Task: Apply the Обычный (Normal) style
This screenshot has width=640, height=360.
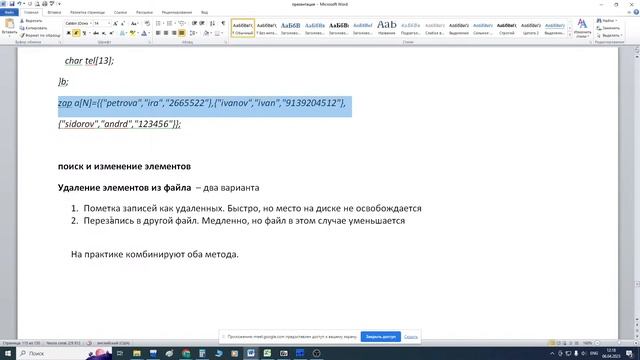Action: tap(243, 28)
